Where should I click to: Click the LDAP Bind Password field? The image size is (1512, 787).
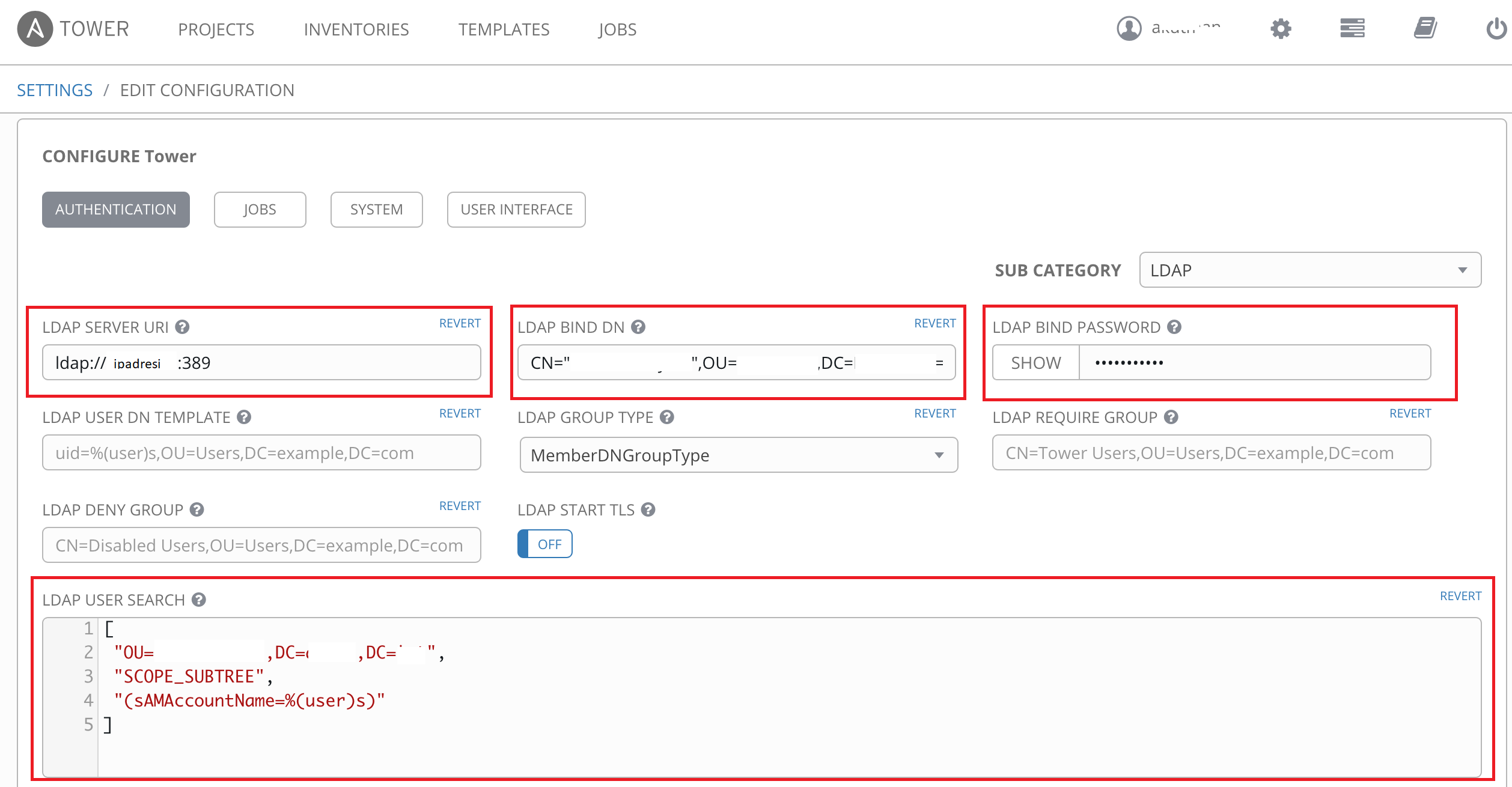point(1255,362)
